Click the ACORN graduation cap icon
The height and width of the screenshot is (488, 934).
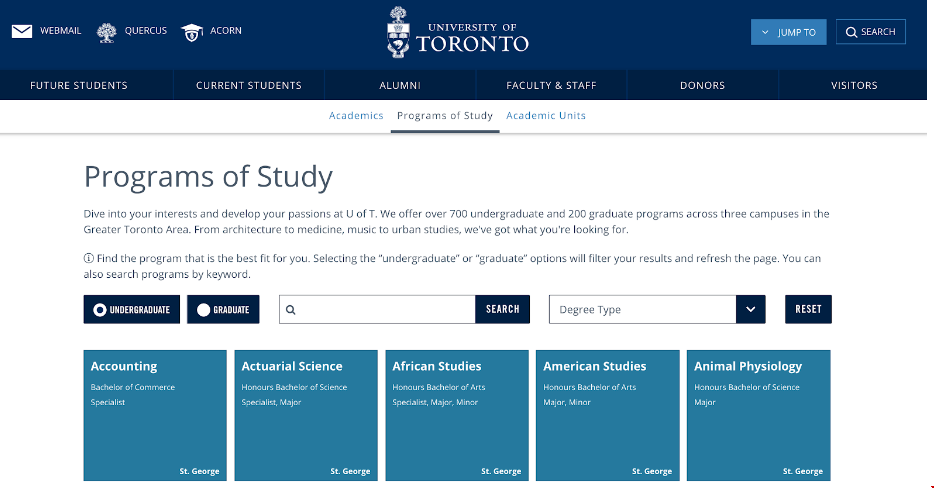192,32
